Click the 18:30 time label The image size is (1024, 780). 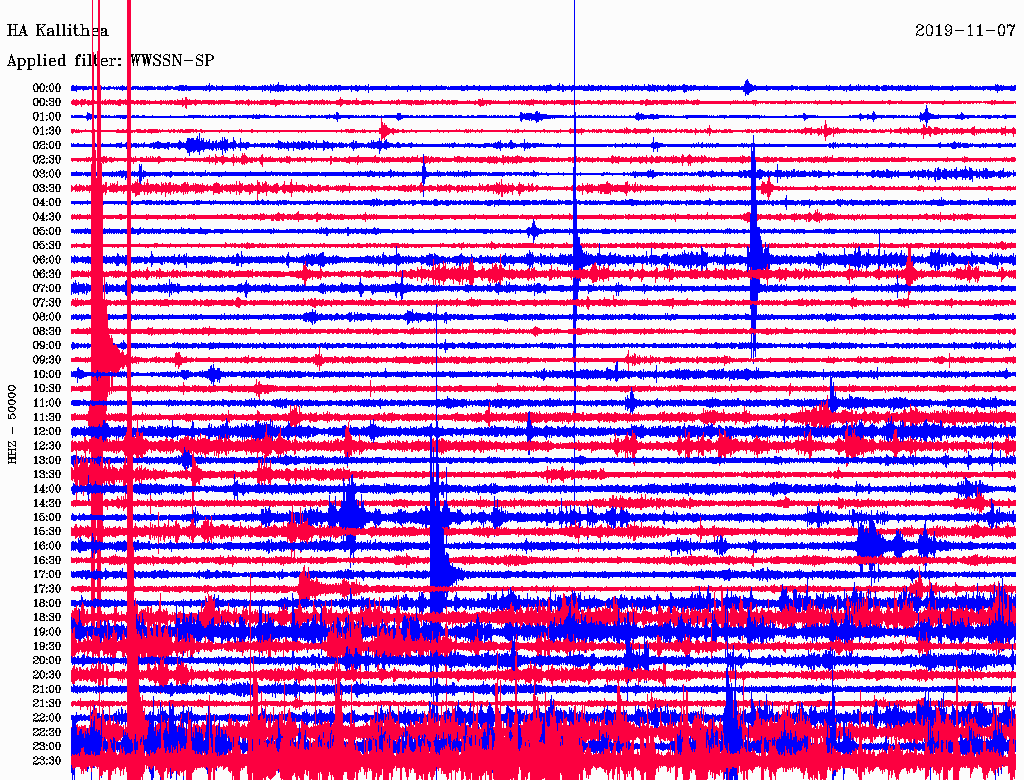pyautogui.click(x=47, y=617)
